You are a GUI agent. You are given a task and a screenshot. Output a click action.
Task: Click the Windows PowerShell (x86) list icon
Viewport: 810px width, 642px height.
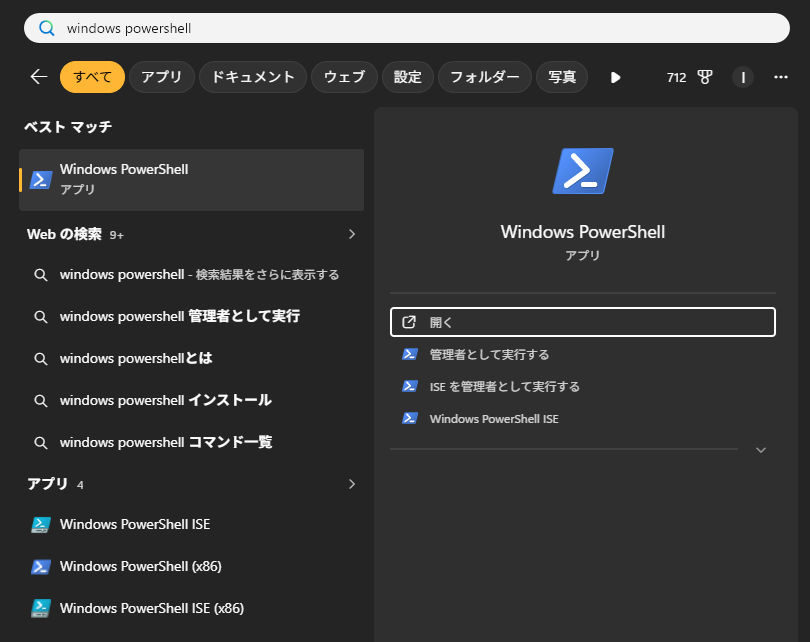pyautogui.click(x=41, y=567)
